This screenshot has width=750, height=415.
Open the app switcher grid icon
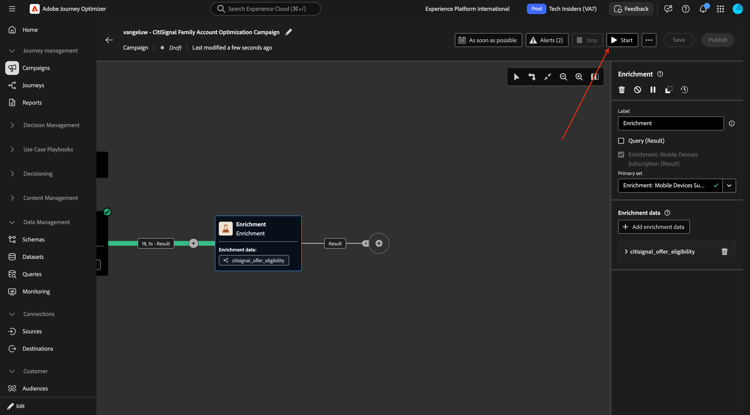click(x=720, y=9)
